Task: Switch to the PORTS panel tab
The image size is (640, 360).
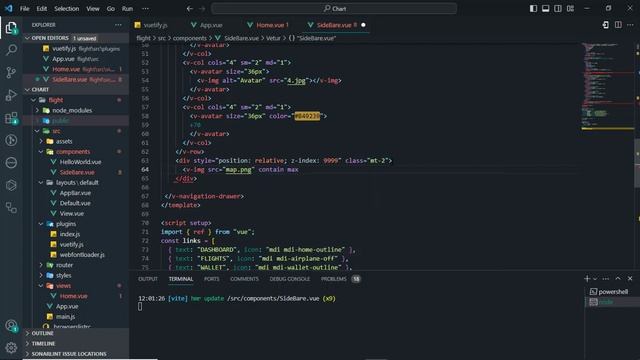Action: tap(211, 279)
